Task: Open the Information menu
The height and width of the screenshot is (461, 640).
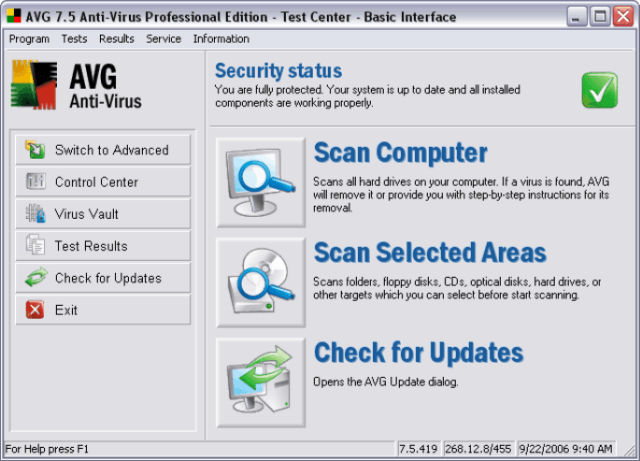Action: click(x=221, y=39)
